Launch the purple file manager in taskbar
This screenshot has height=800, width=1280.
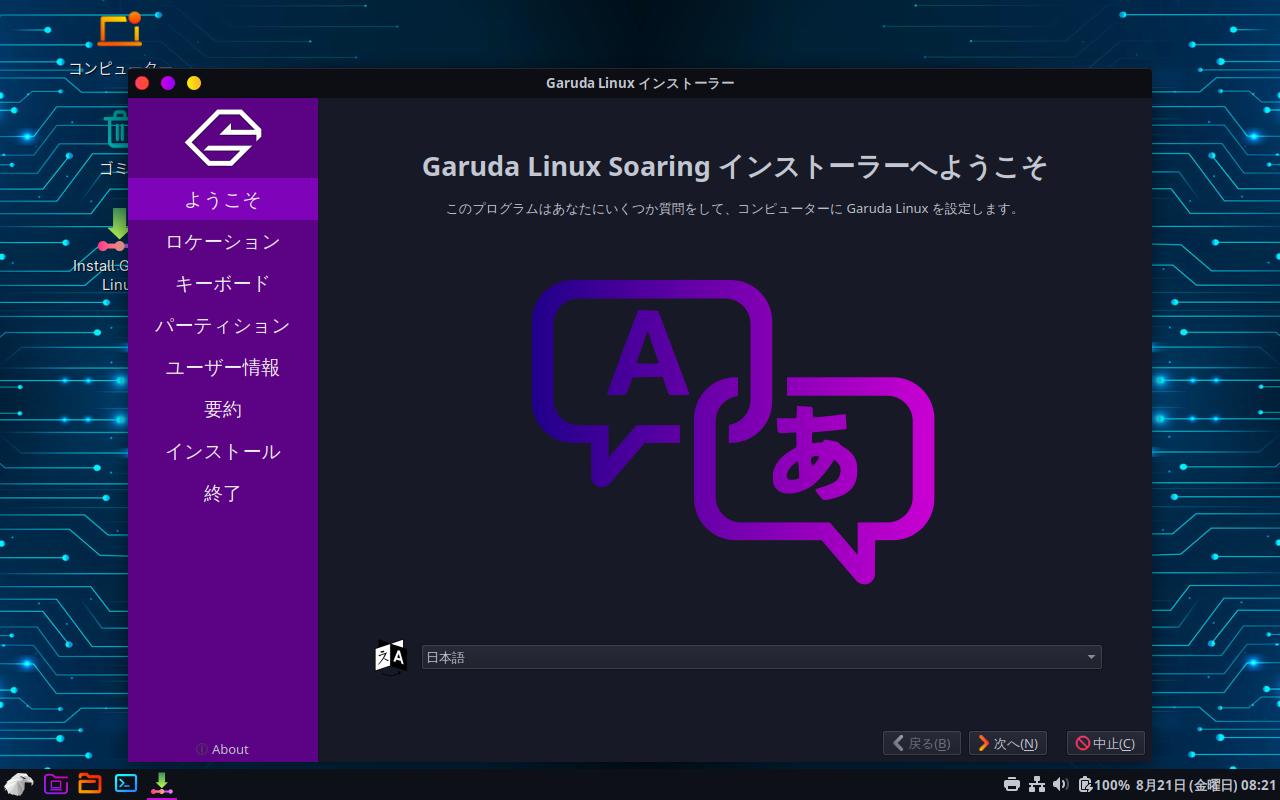[x=56, y=784]
